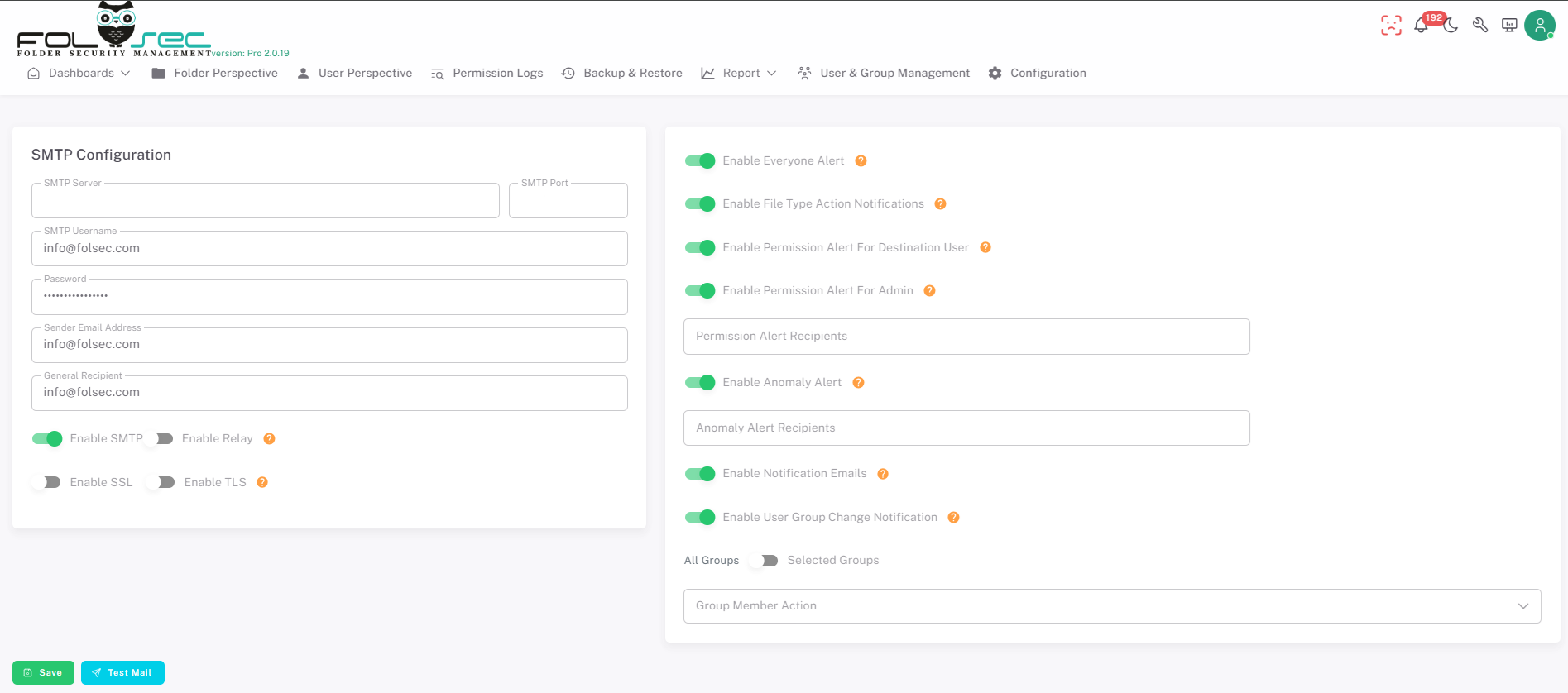Click help icon beside Enable Anomaly Alert
1568x693 pixels.
pos(858,382)
